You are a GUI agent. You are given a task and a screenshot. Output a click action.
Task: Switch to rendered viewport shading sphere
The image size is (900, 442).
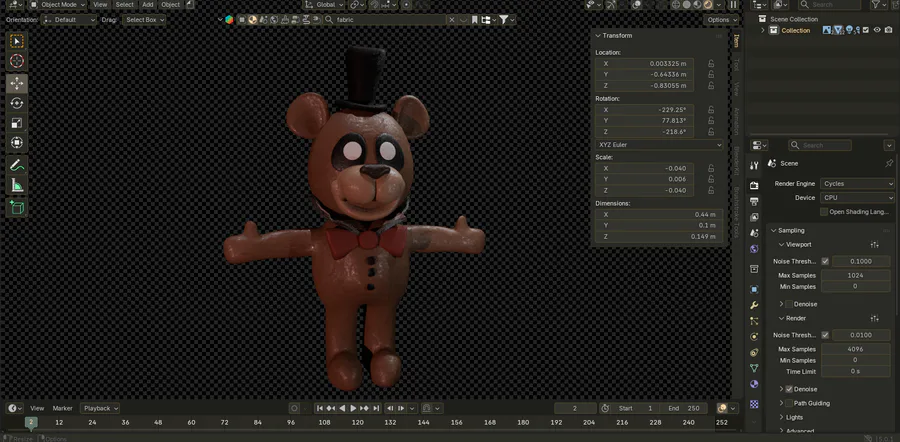(708, 5)
